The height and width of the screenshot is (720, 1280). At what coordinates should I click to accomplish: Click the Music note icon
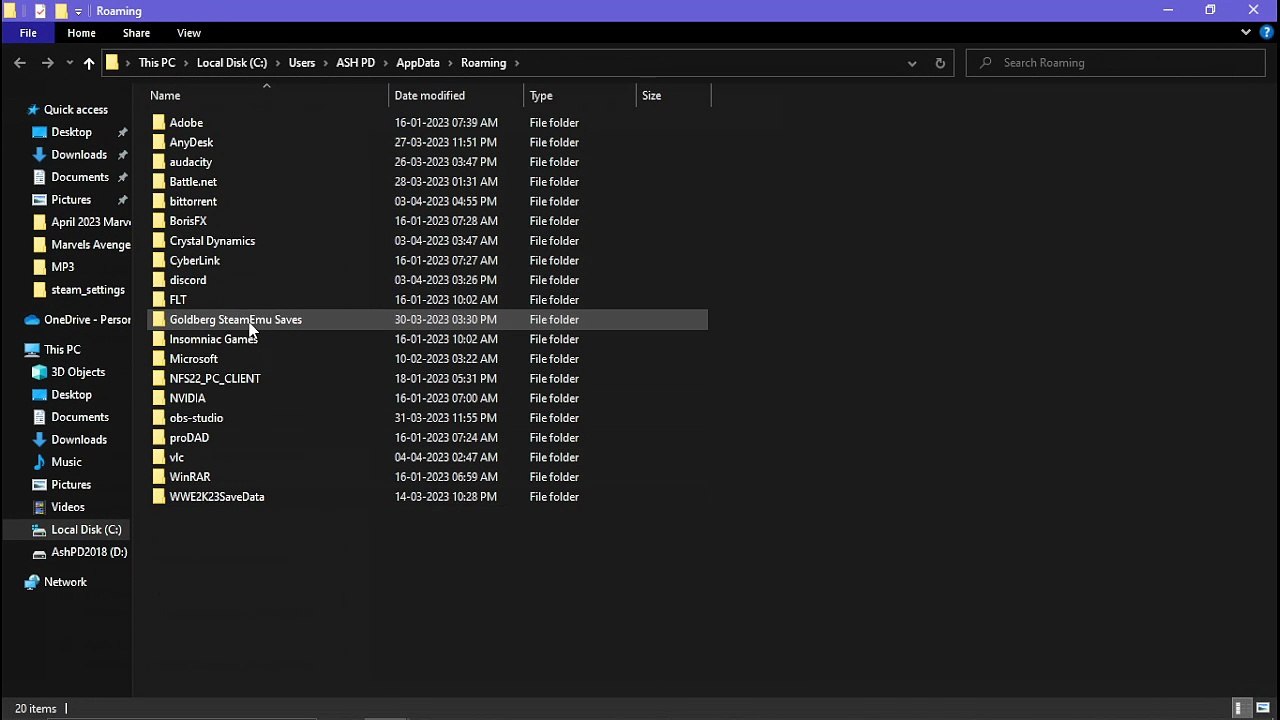[39, 462]
